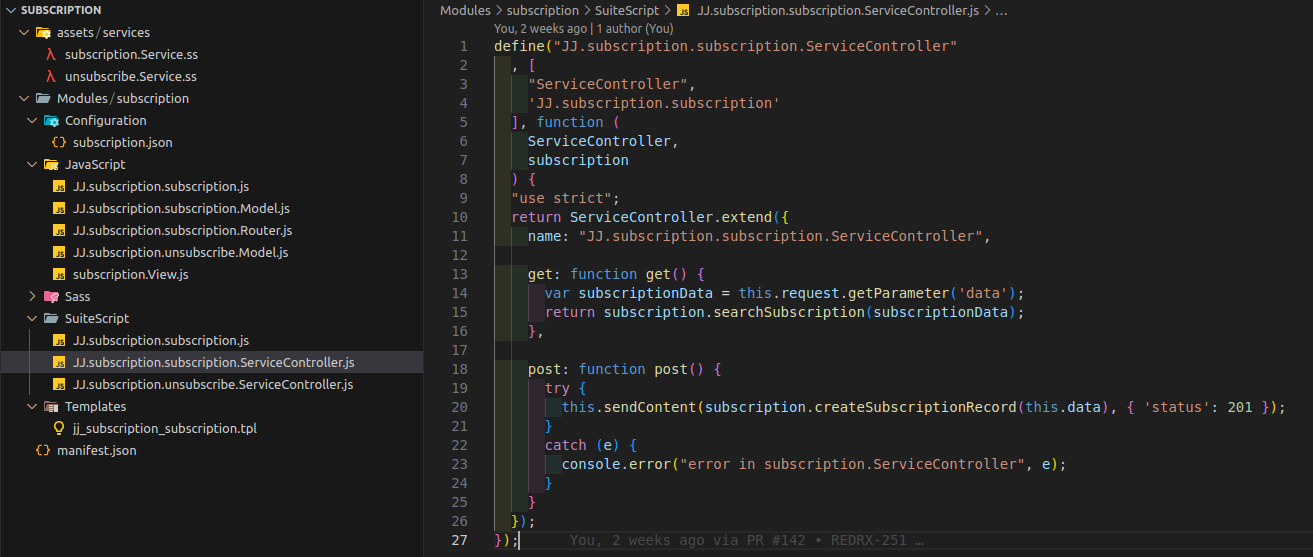Expand the Sass folder chevron
The width and height of the screenshot is (1313, 557).
pos(33,297)
